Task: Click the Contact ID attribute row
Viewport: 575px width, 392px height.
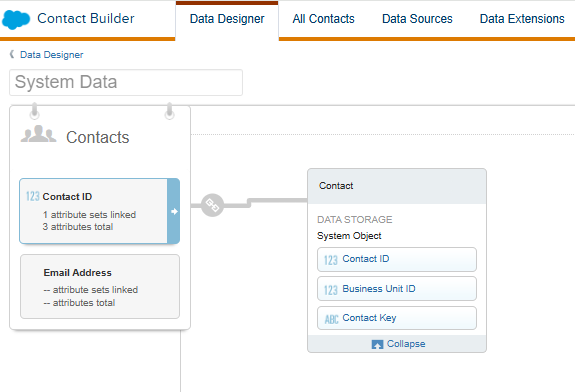Action: click(397, 259)
